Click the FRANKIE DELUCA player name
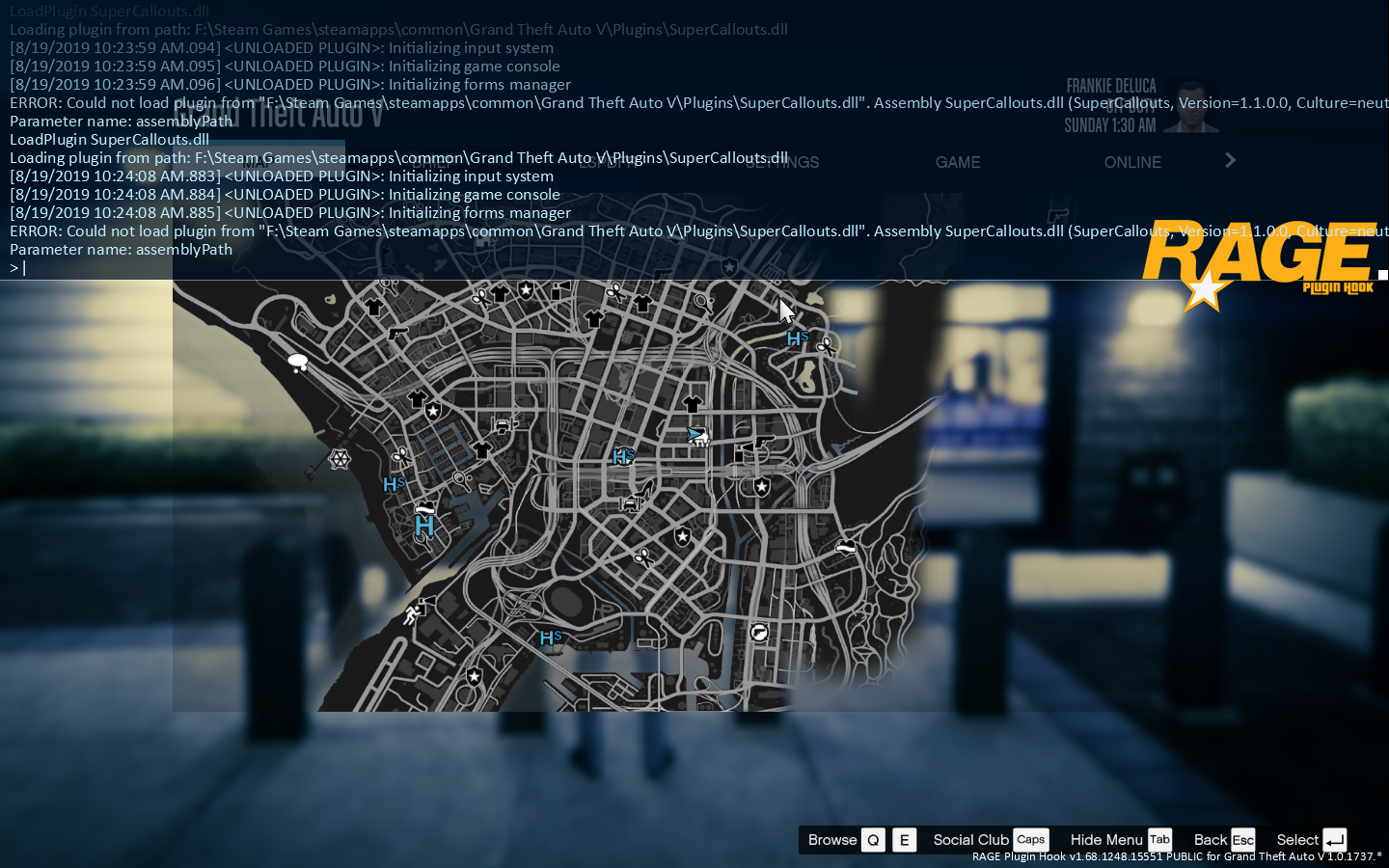 [x=1111, y=87]
